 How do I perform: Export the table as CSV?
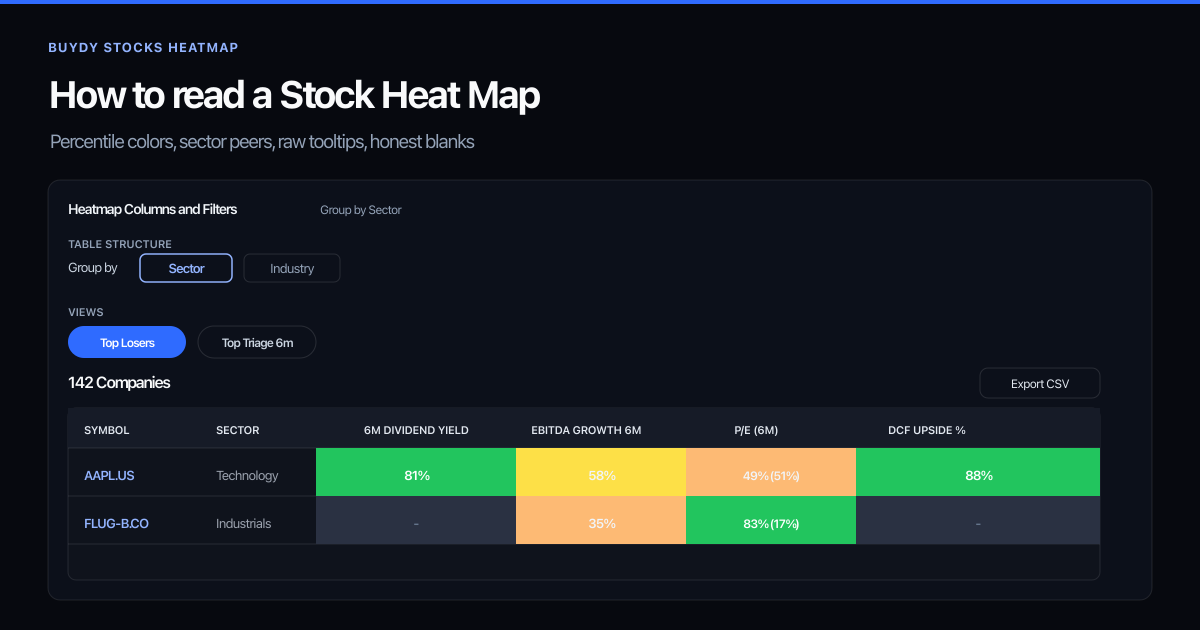1040,384
